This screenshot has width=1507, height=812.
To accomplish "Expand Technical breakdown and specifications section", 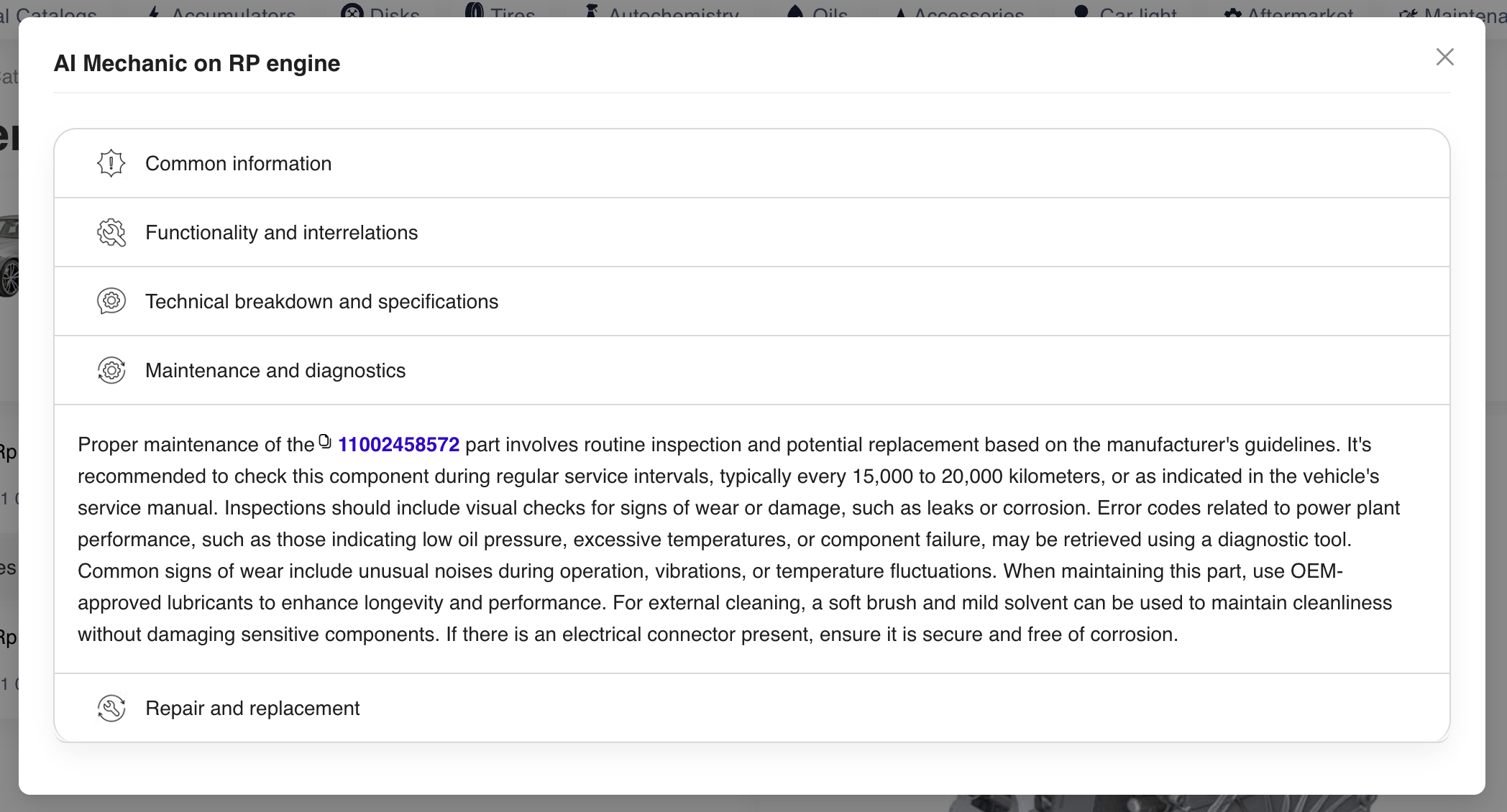I will [x=321, y=302].
